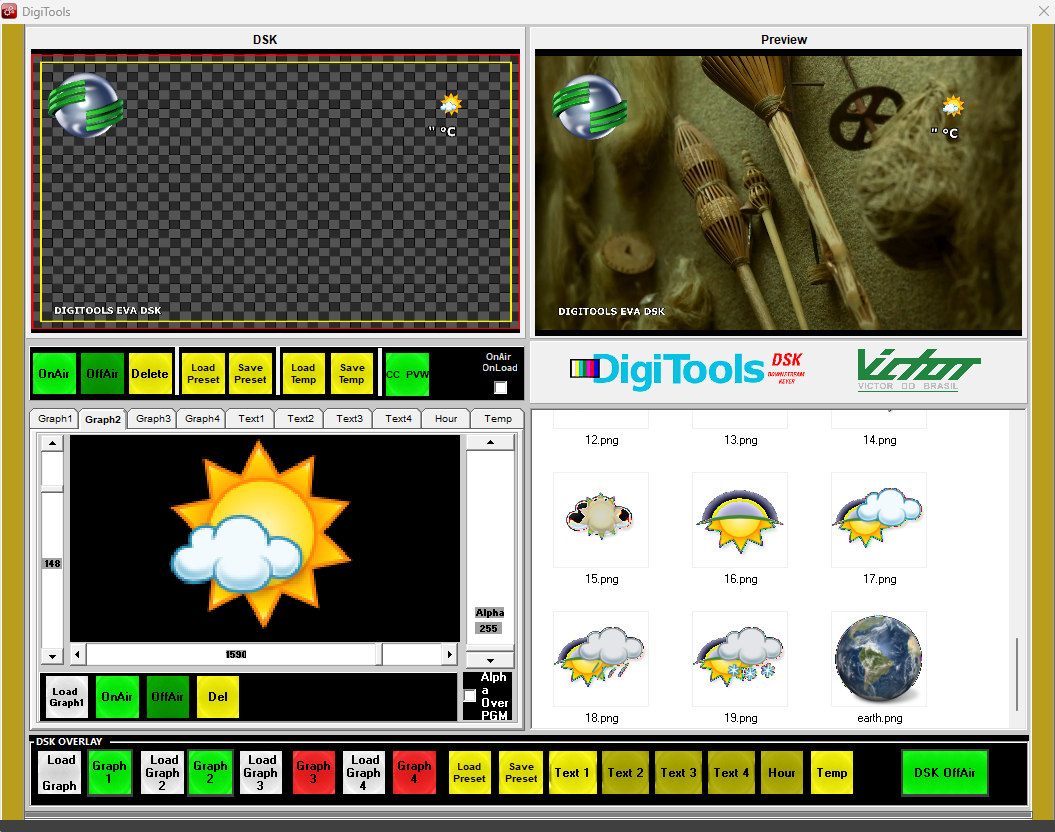Screen dimensions: 1055x832
Task: Click the globe logo in Preview
Action: pos(589,107)
